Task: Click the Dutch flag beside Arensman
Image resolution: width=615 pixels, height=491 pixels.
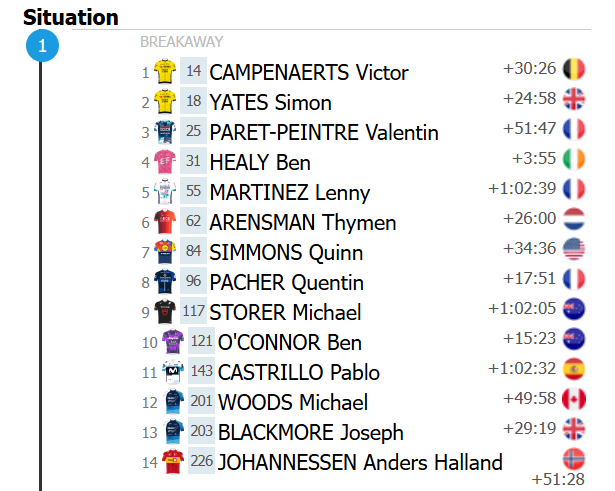Action: (574, 219)
